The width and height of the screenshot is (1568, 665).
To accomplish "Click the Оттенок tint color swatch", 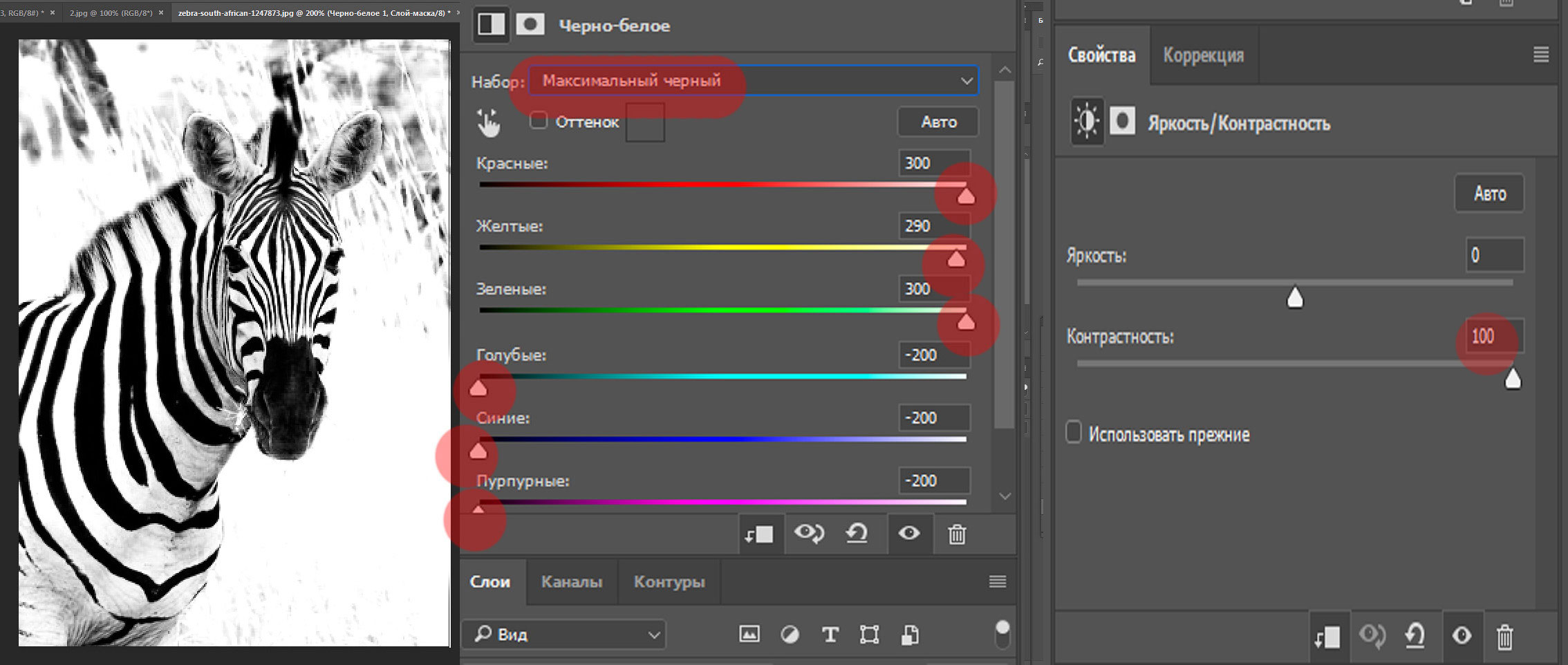I will (x=645, y=122).
